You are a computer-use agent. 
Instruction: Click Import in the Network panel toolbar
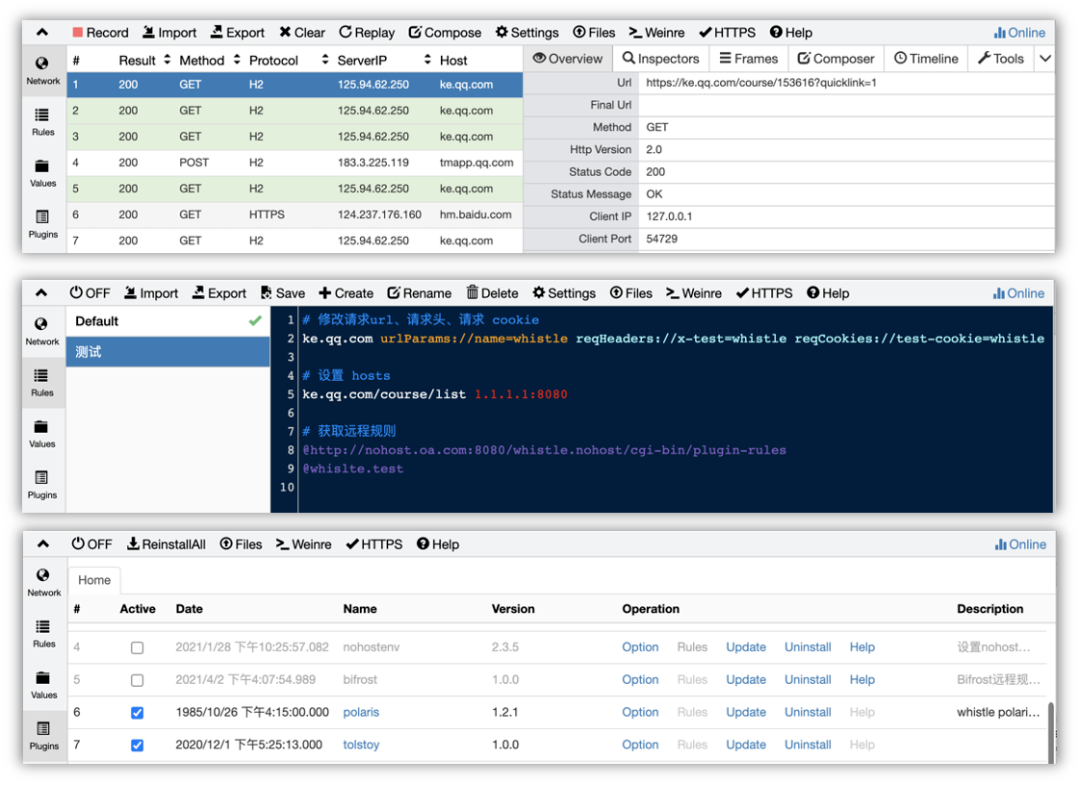tap(169, 32)
